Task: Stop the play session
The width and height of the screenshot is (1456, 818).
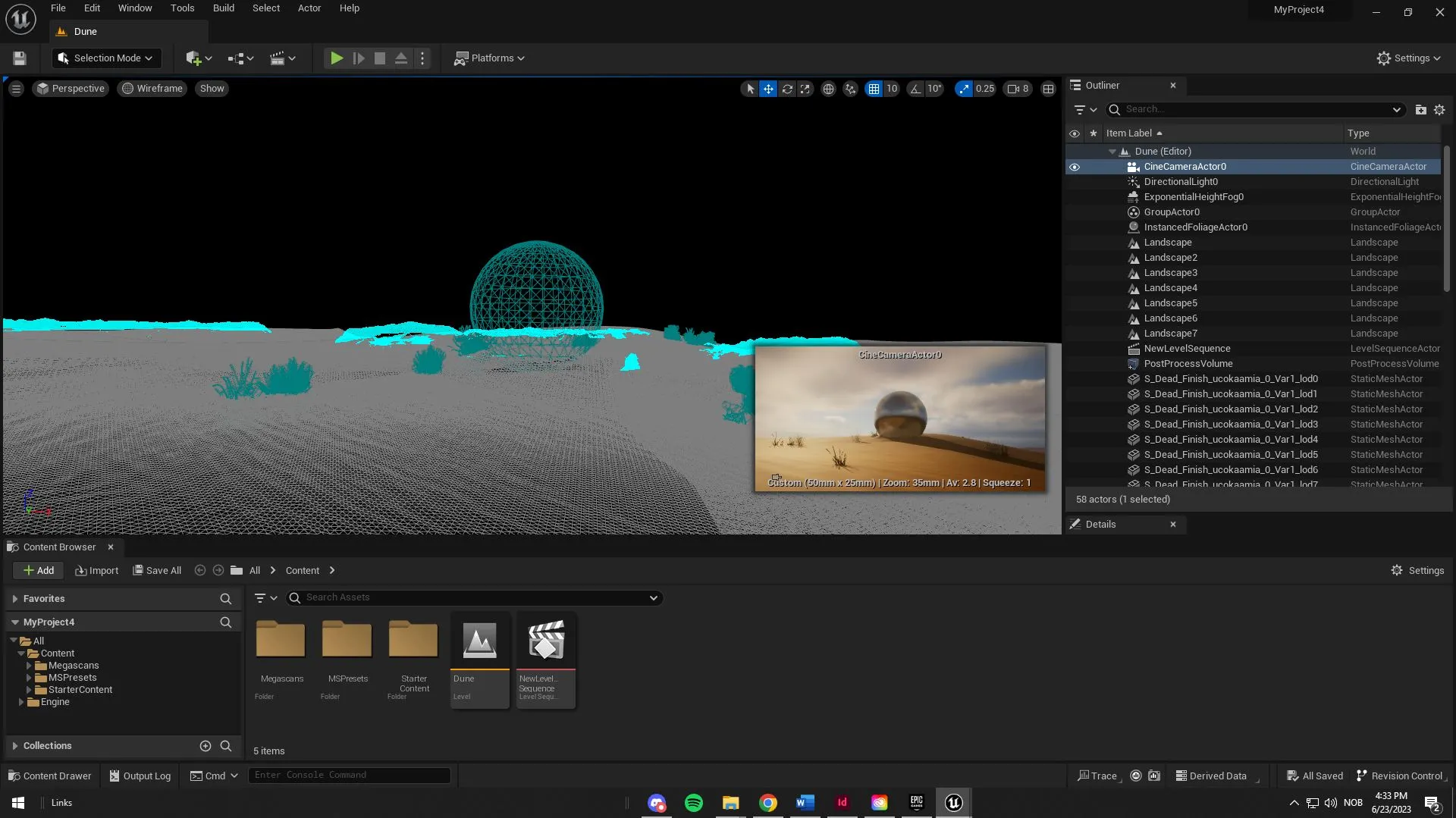Action: (x=380, y=58)
